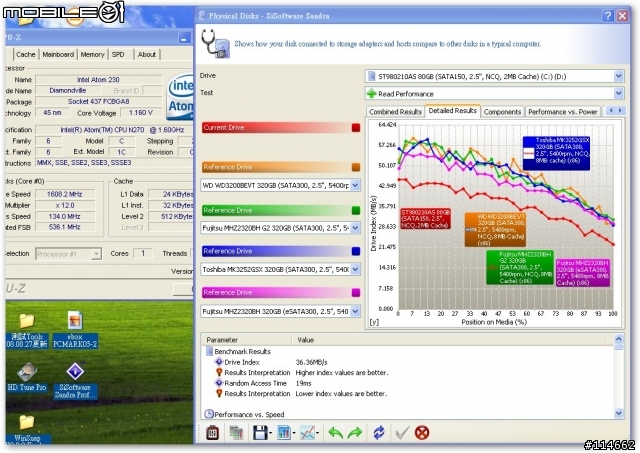The height and width of the screenshot is (453, 640).
Task: Click the Performance vs. Speed clock icon
Action: coord(209,414)
